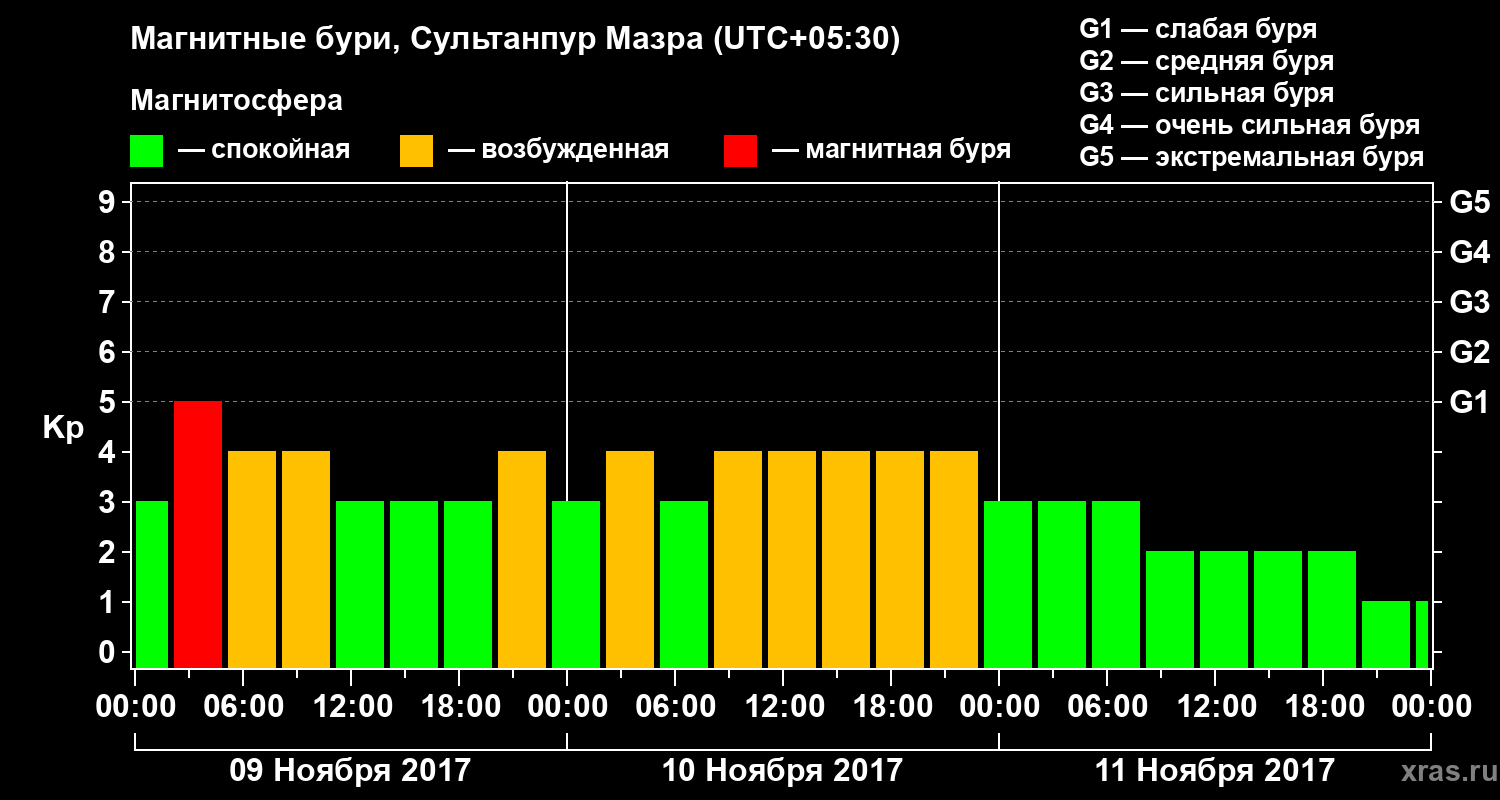1500x800 pixels.
Task: Click the '00:00' label starting 11 Ноября
Action: tap(998, 707)
